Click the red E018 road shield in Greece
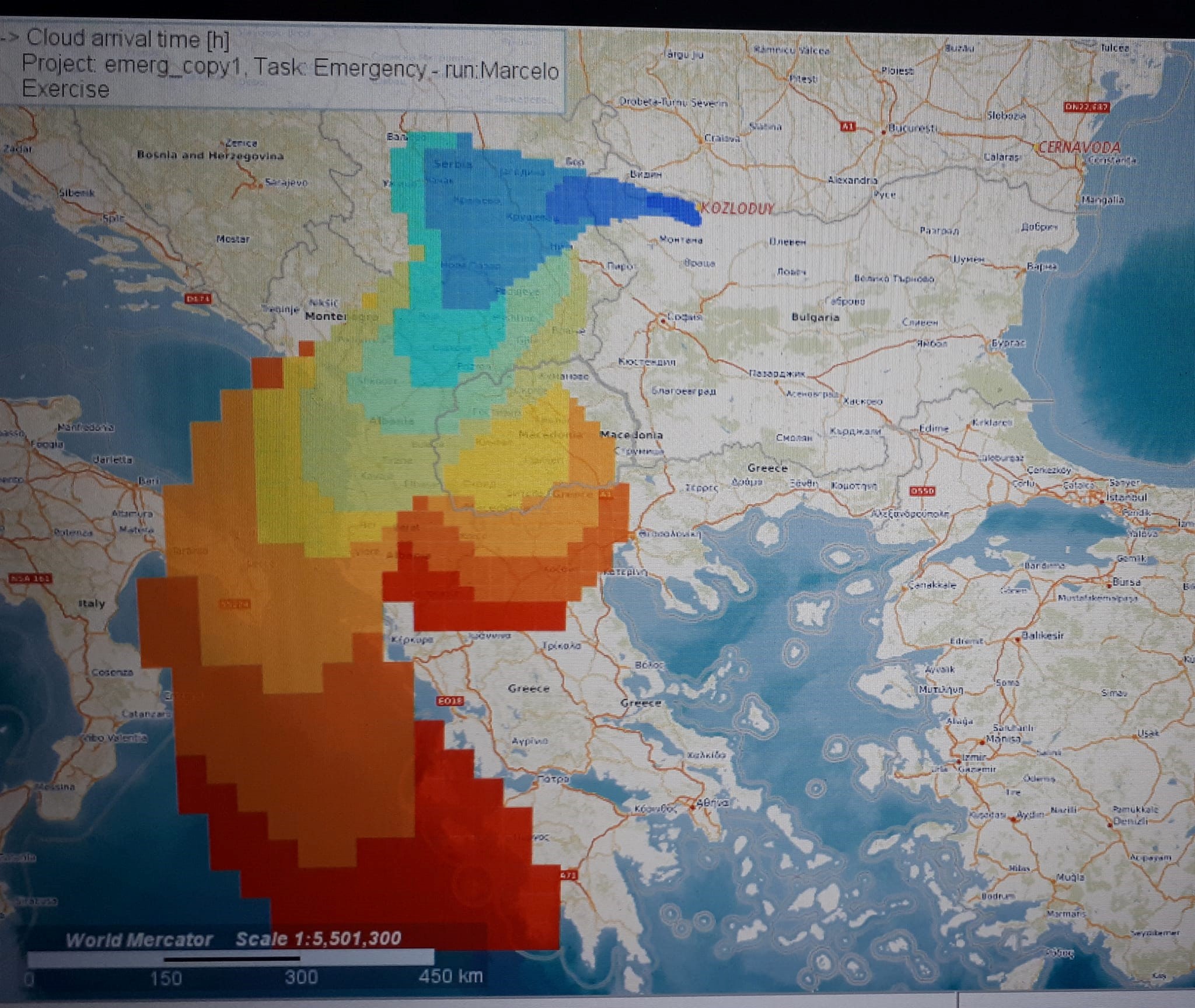Image resolution: width=1195 pixels, height=1008 pixels. [449, 701]
